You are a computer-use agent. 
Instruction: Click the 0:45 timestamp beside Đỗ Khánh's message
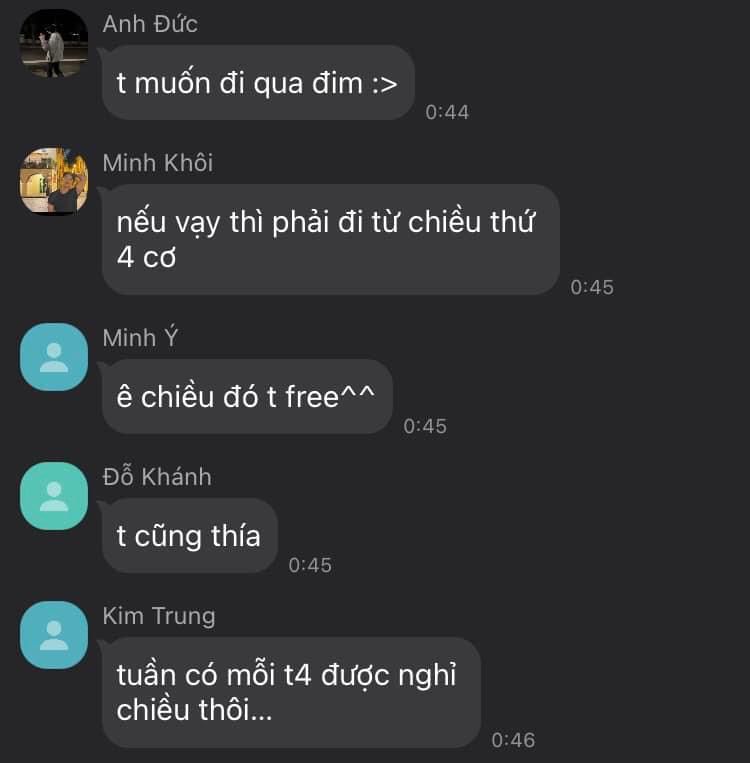(x=310, y=565)
